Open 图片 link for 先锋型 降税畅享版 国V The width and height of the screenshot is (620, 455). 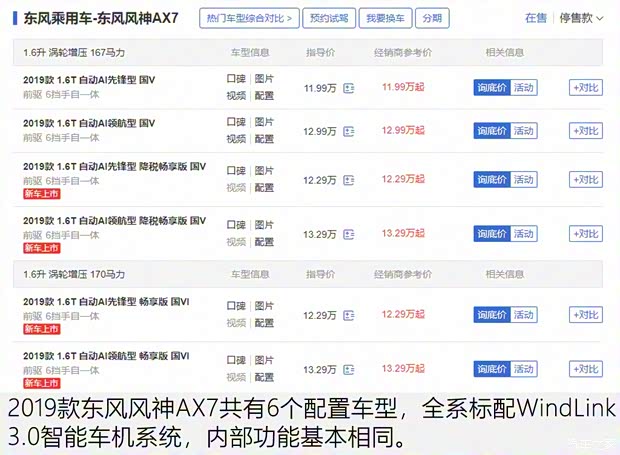coord(264,171)
